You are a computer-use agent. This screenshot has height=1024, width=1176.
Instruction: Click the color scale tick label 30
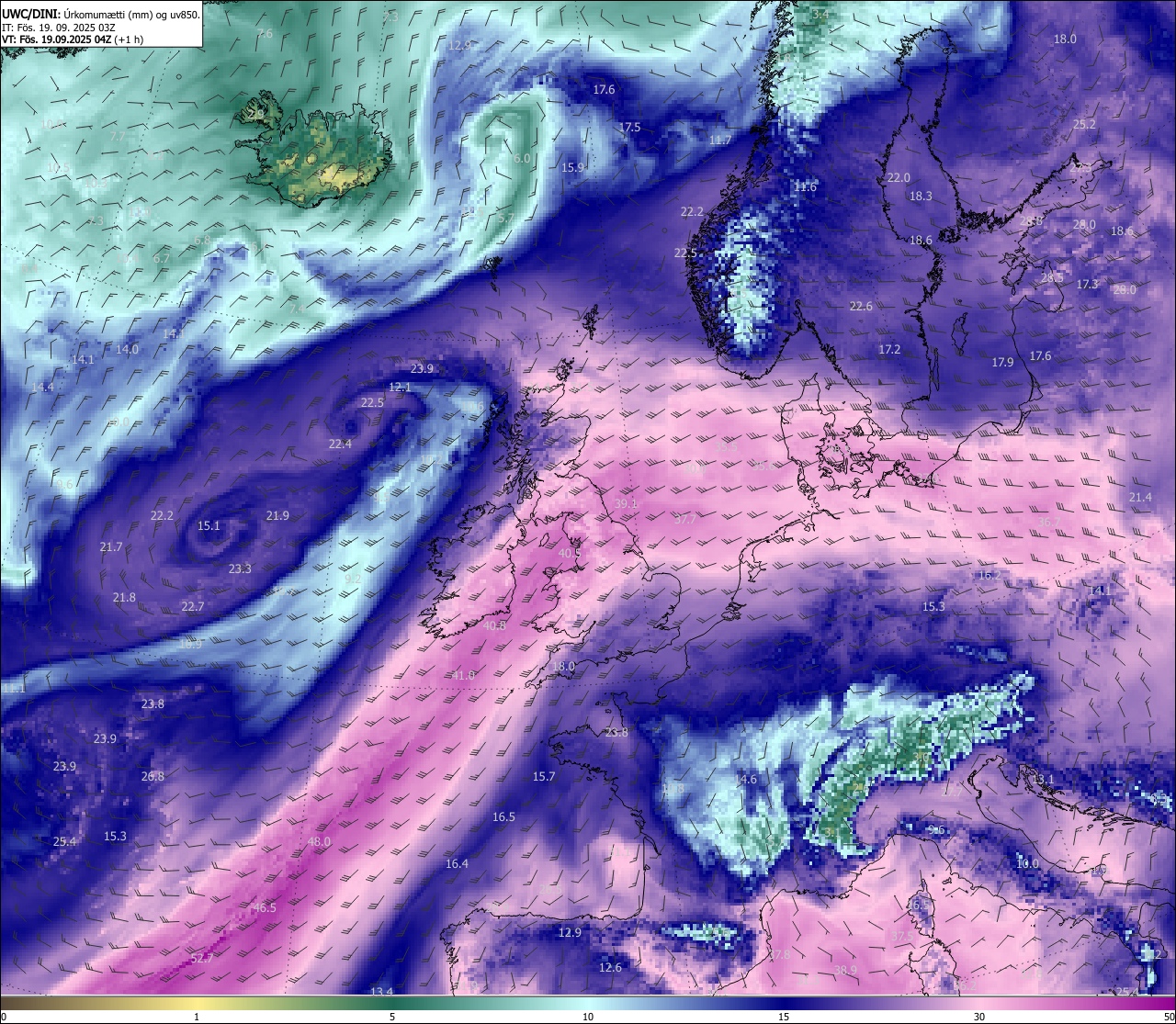[x=979, y=1017]
